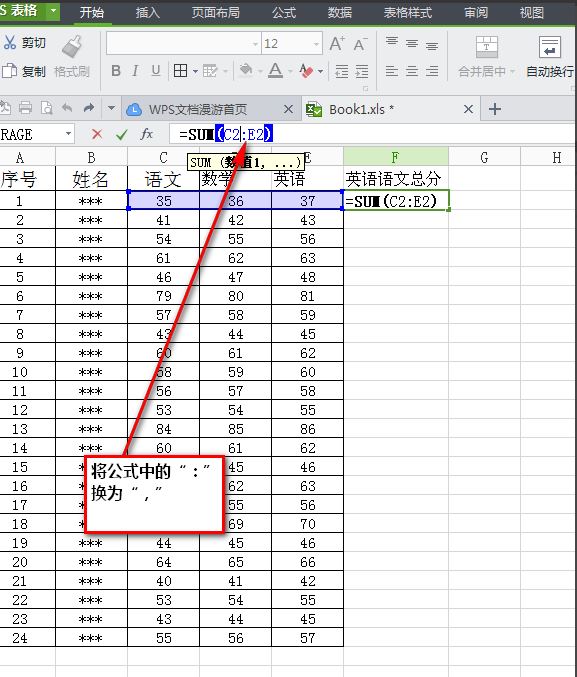Switch to the 数据 ribbon tab
The width and height of the screenshot is (577, 677).
point(339,12)
